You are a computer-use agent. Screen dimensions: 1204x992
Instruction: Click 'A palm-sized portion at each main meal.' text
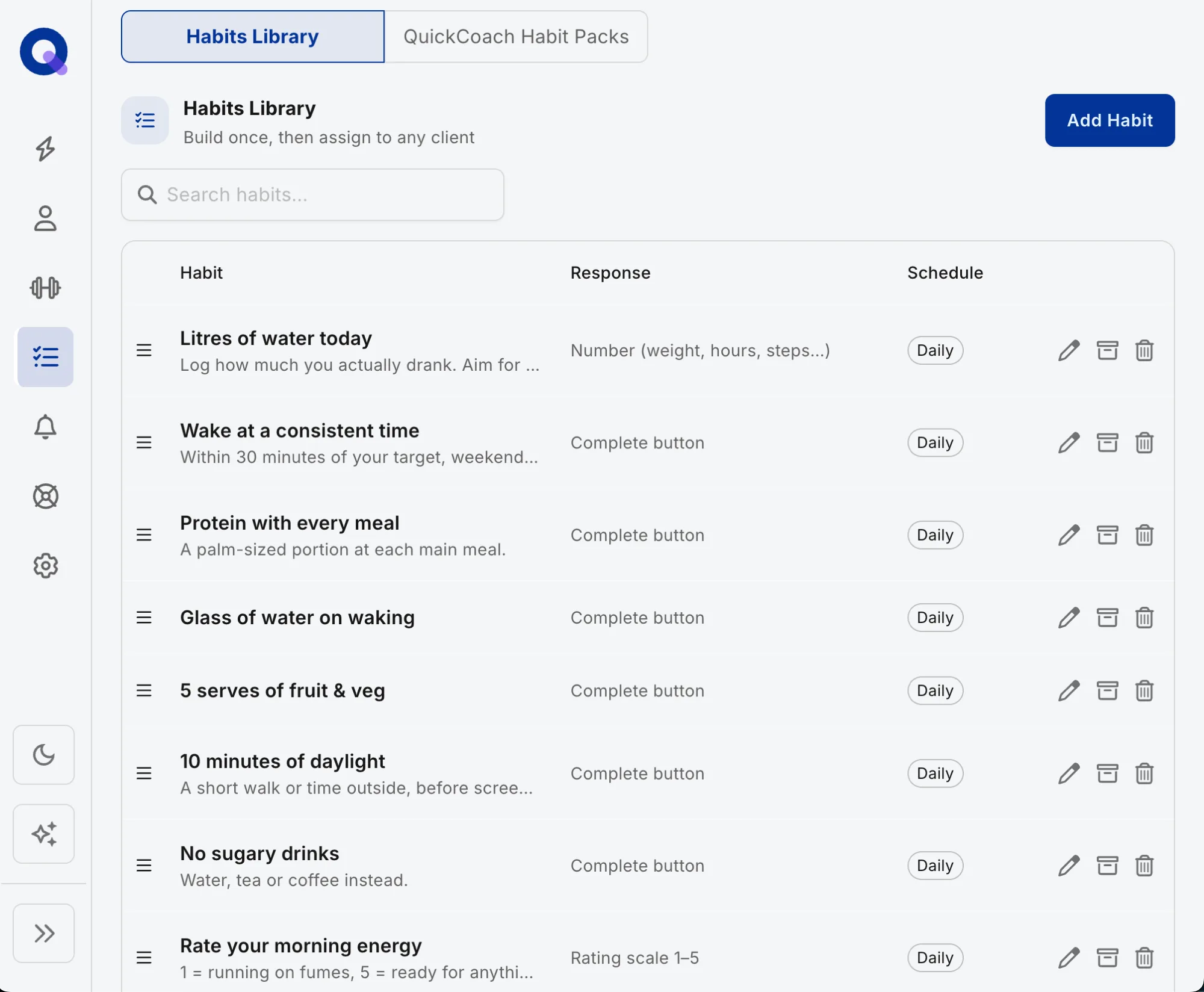[x=343, y=550]
